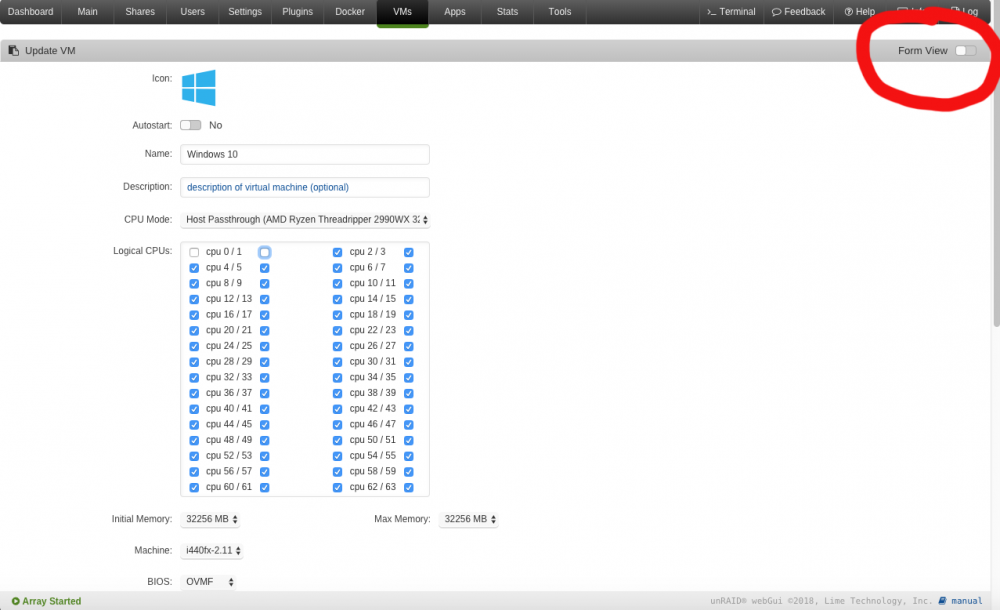Uncheck the cpu 16 checkbox
Screen dimensions: 1000x610
(x=194, y=315)
